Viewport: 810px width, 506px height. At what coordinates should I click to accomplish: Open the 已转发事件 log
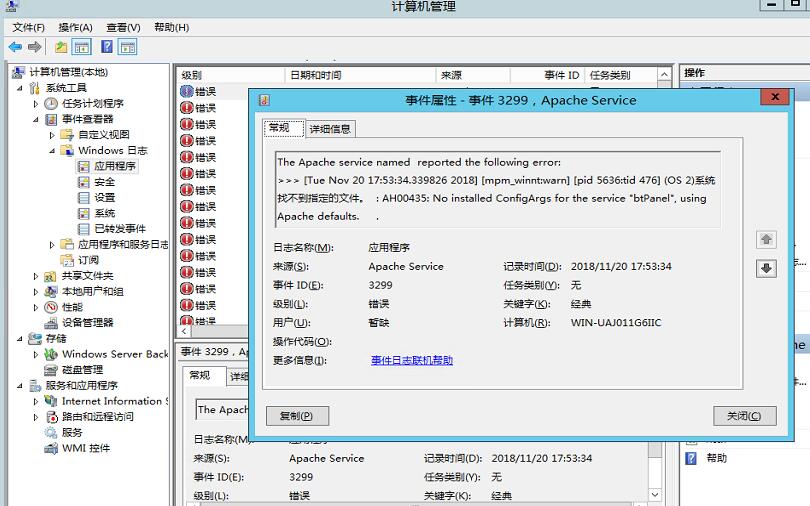click(120, 228)
